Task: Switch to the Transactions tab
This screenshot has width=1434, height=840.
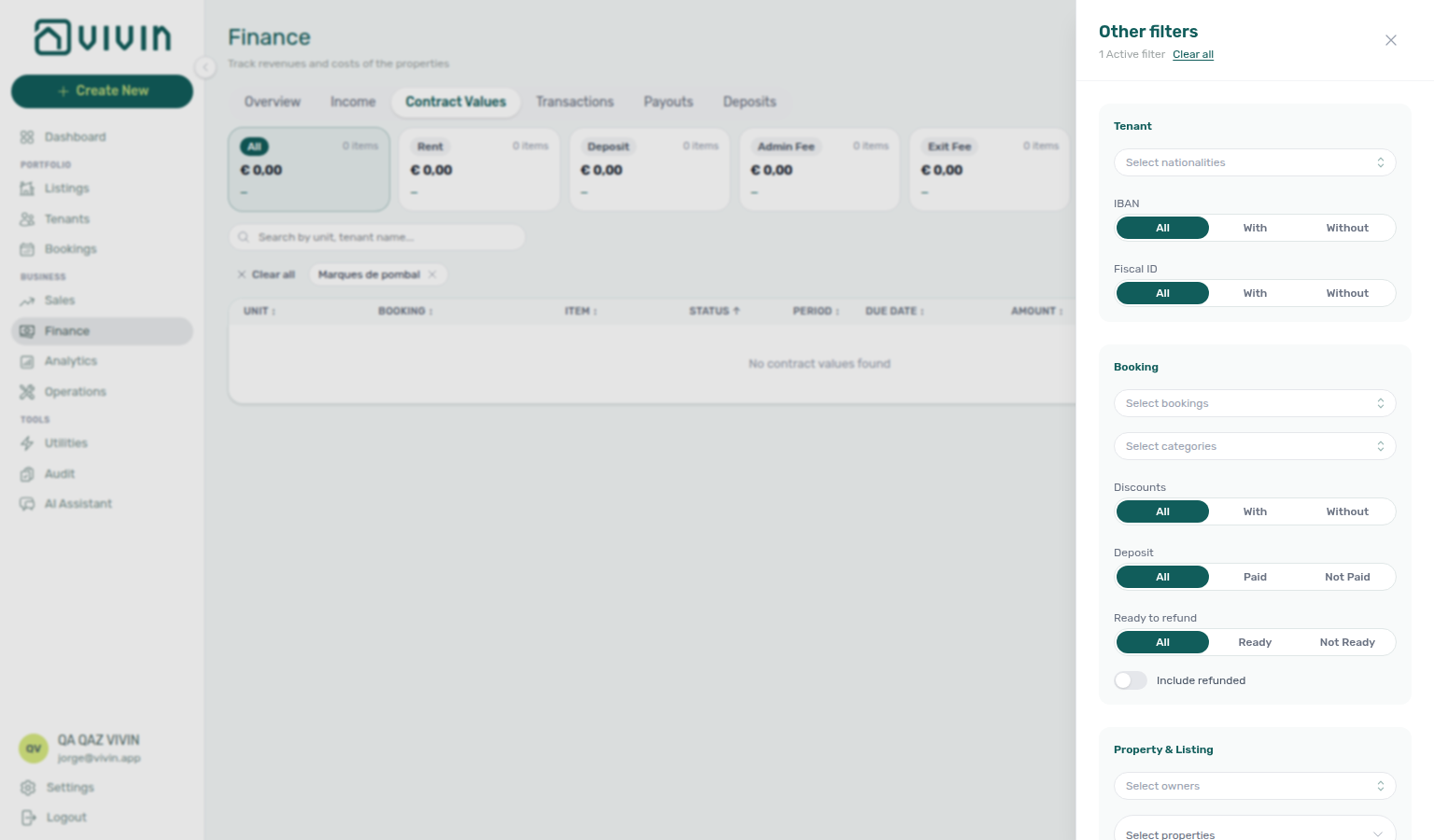Action: [575, 102]
